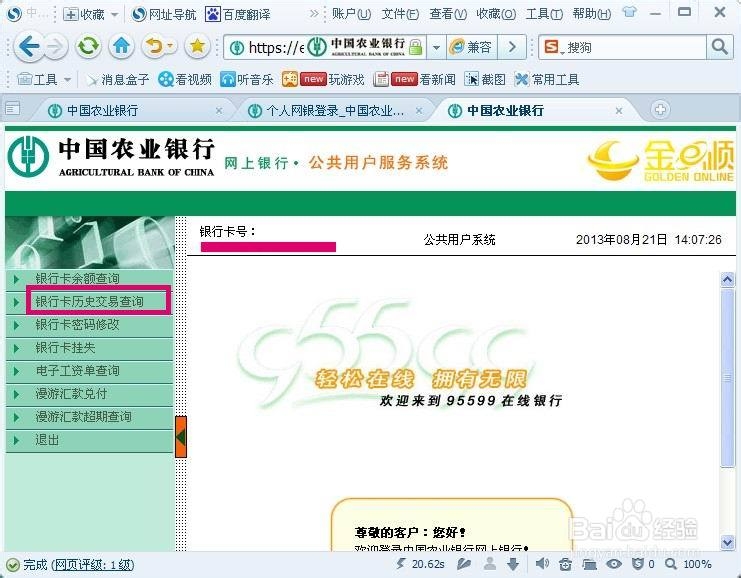Click the 100% zoom level control
The image size is (741, 578).
(x=689, y=564)
